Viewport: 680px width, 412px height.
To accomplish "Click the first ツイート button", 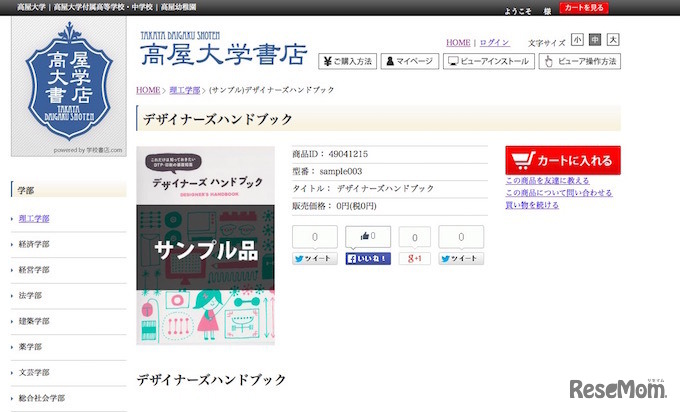I will click(315, 258).
